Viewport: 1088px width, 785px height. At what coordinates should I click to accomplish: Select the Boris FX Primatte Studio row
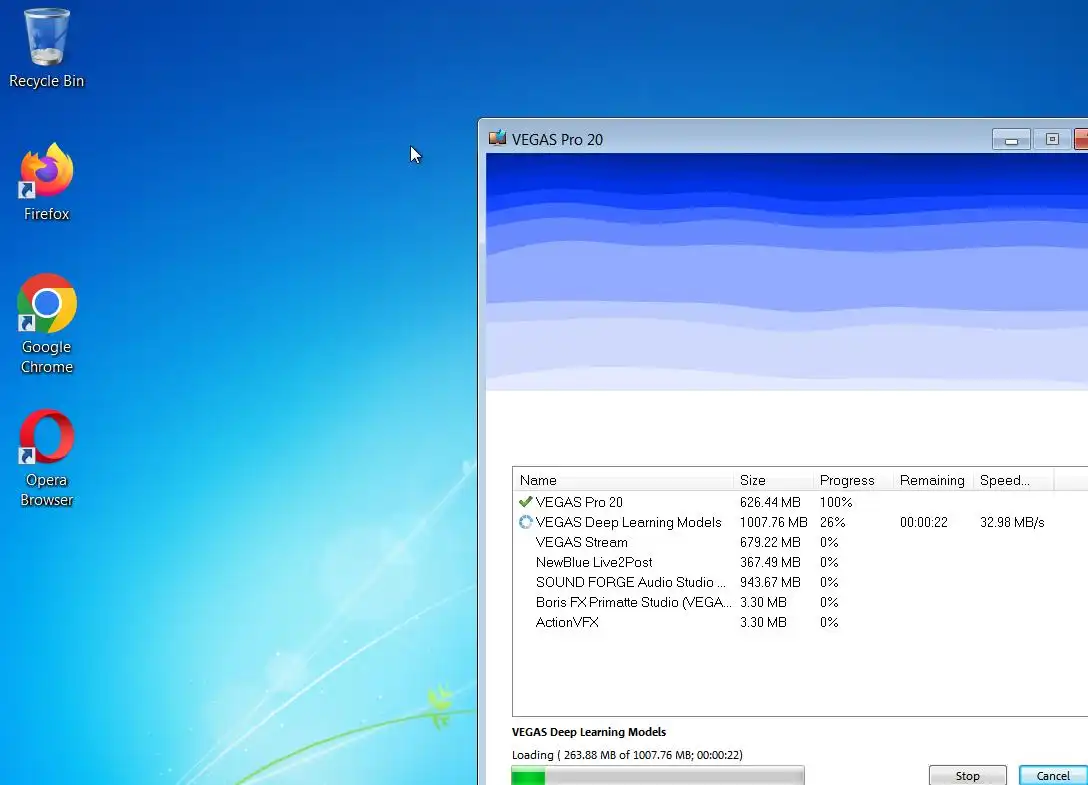pyautogui.click(x=800, y=602)
